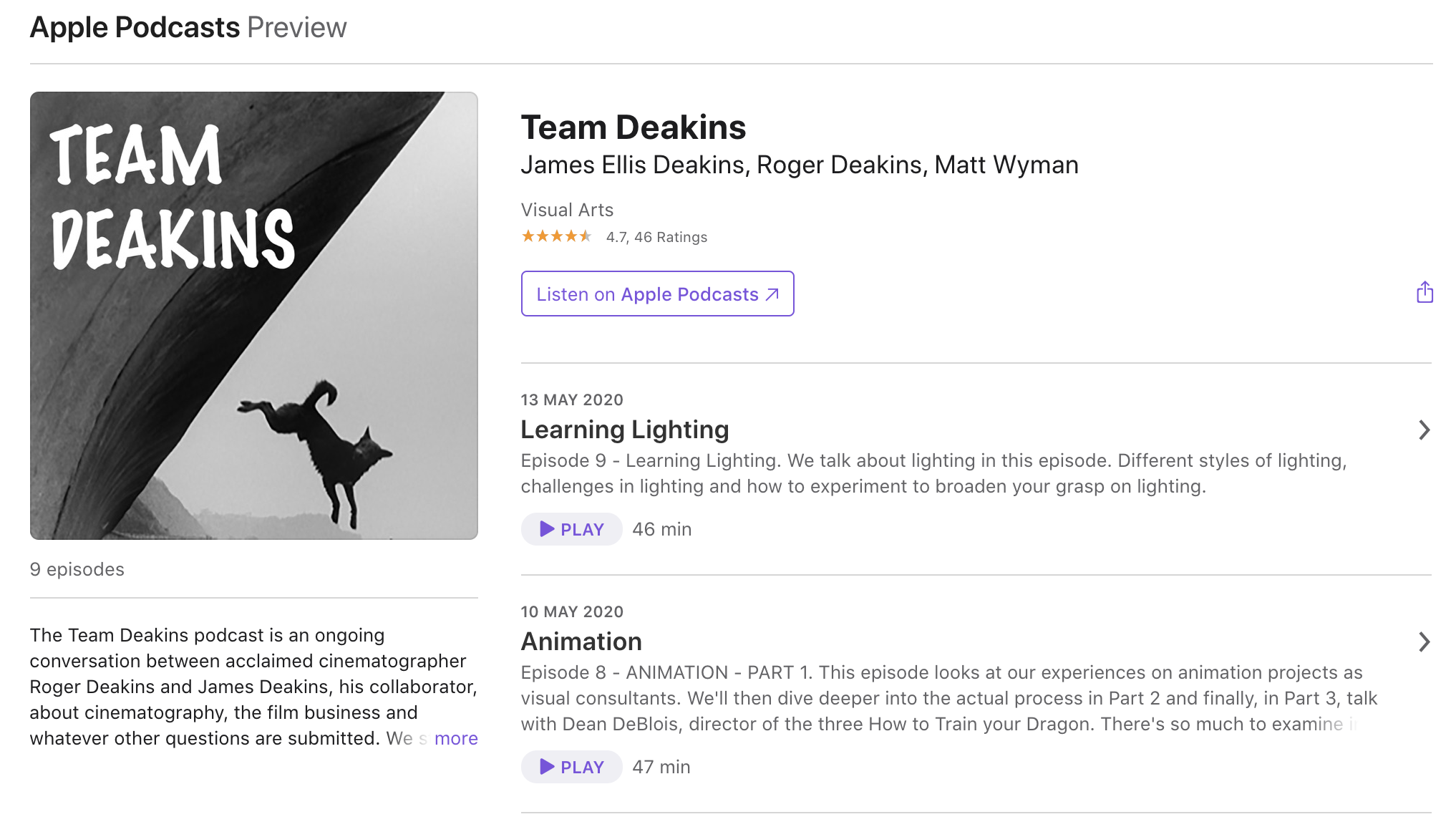This screenshot has height=837, width=1456.
Task: Click the podcast description paragraph
Action: pyautogui.click(x=254, y=687)
